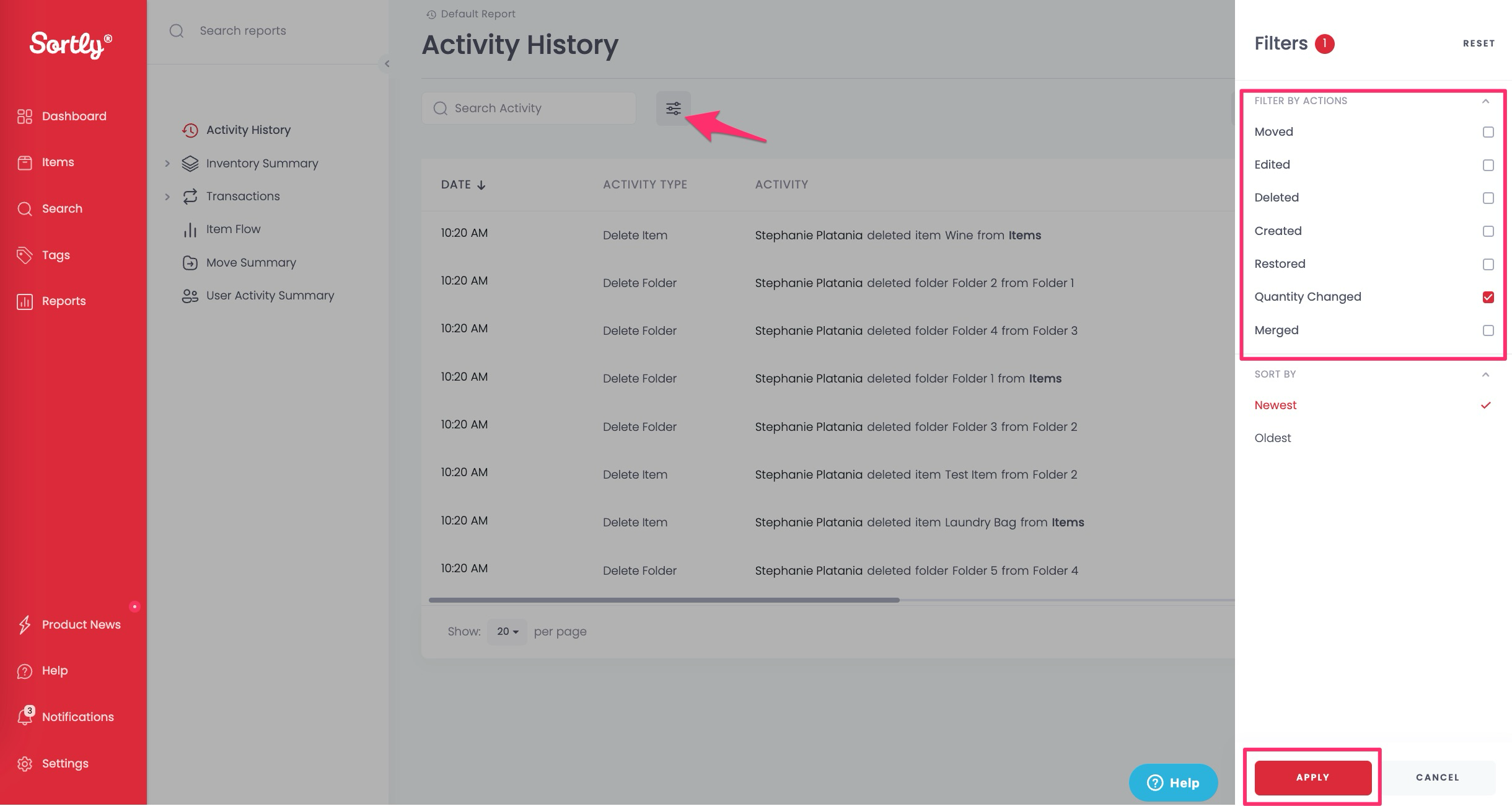Screen dimensions: 1512x806
Task: Select the Tags label icon
Action: (x=25, y=255)
